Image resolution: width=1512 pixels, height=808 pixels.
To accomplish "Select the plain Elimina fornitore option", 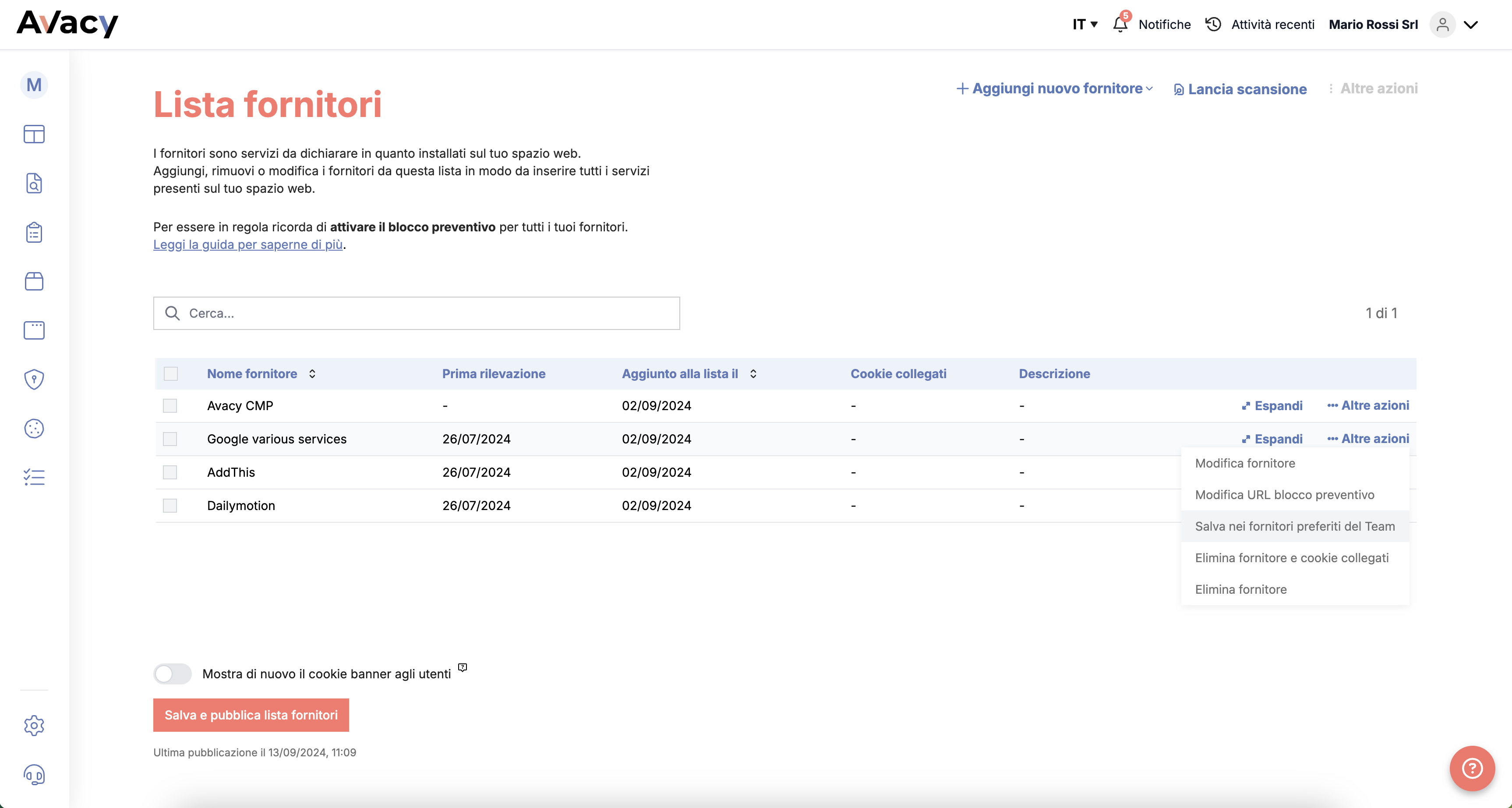I will point(1295,589).
